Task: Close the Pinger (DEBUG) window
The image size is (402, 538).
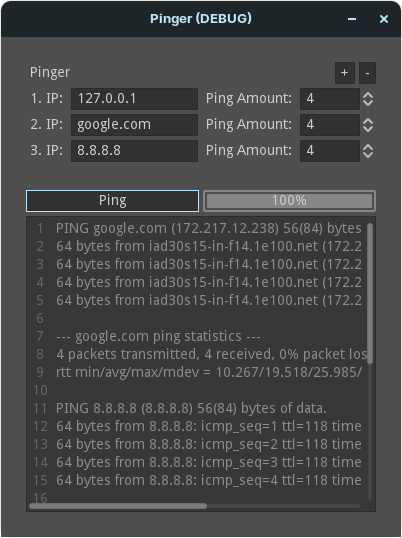Action: 384,19
